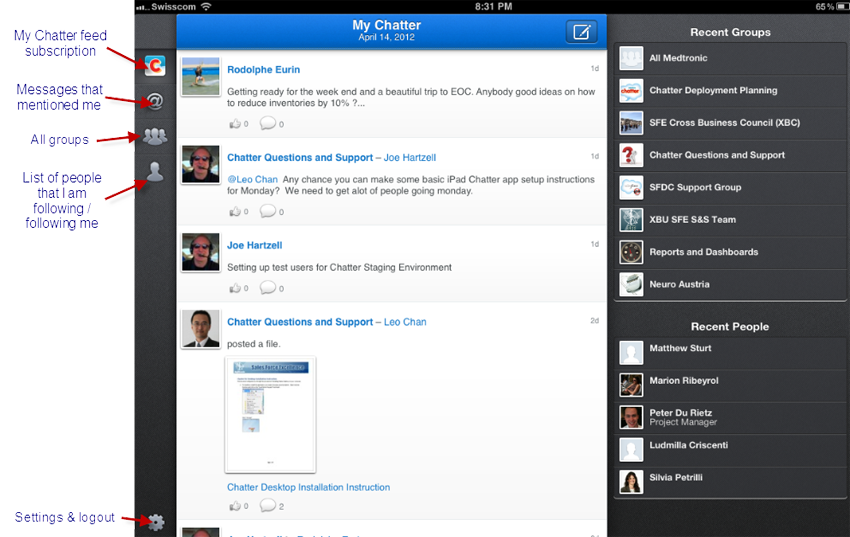This screenshot has width=850, height=537.
Task: Open comments on Leo Chan's file post
Action: (268, 506)
